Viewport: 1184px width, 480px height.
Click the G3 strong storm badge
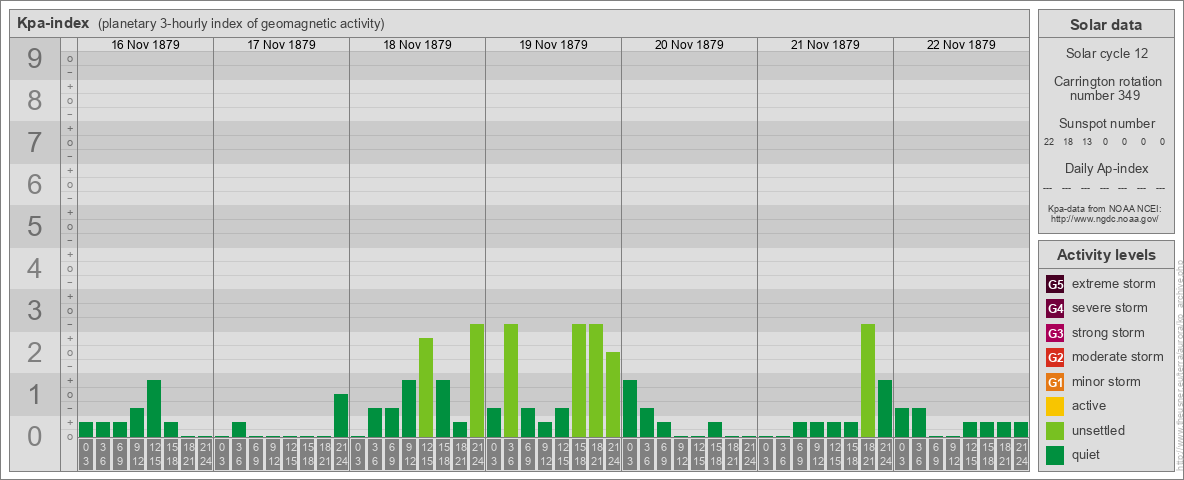tap(1055, 333)
